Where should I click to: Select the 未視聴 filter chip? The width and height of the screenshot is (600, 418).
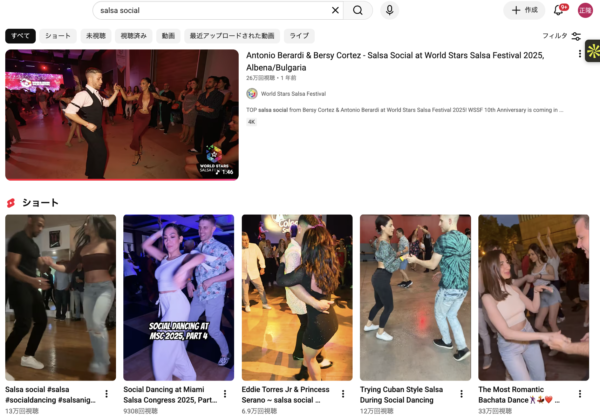pos(96,36)
